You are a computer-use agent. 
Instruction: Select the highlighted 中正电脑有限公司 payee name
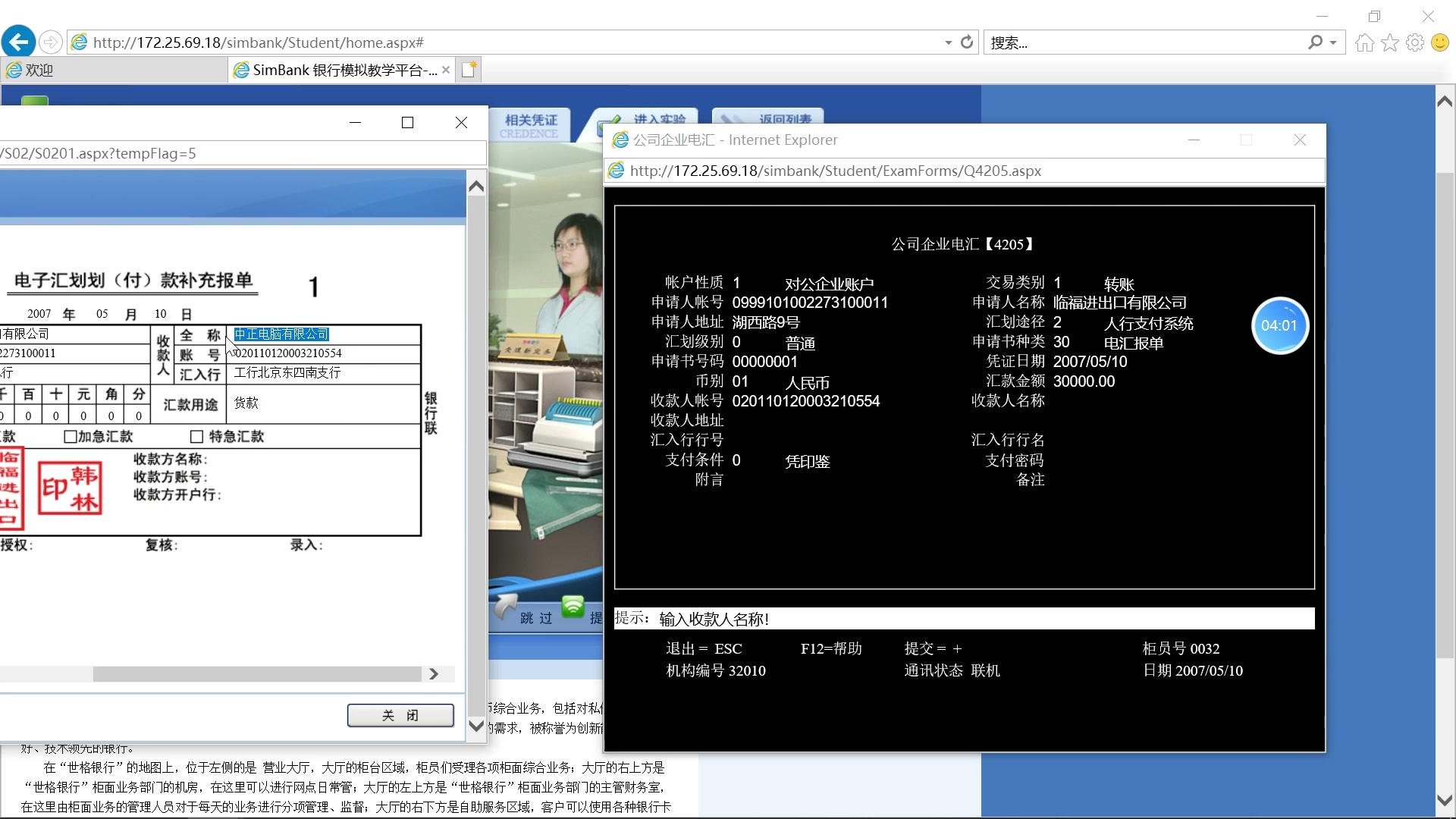point(281,334)
